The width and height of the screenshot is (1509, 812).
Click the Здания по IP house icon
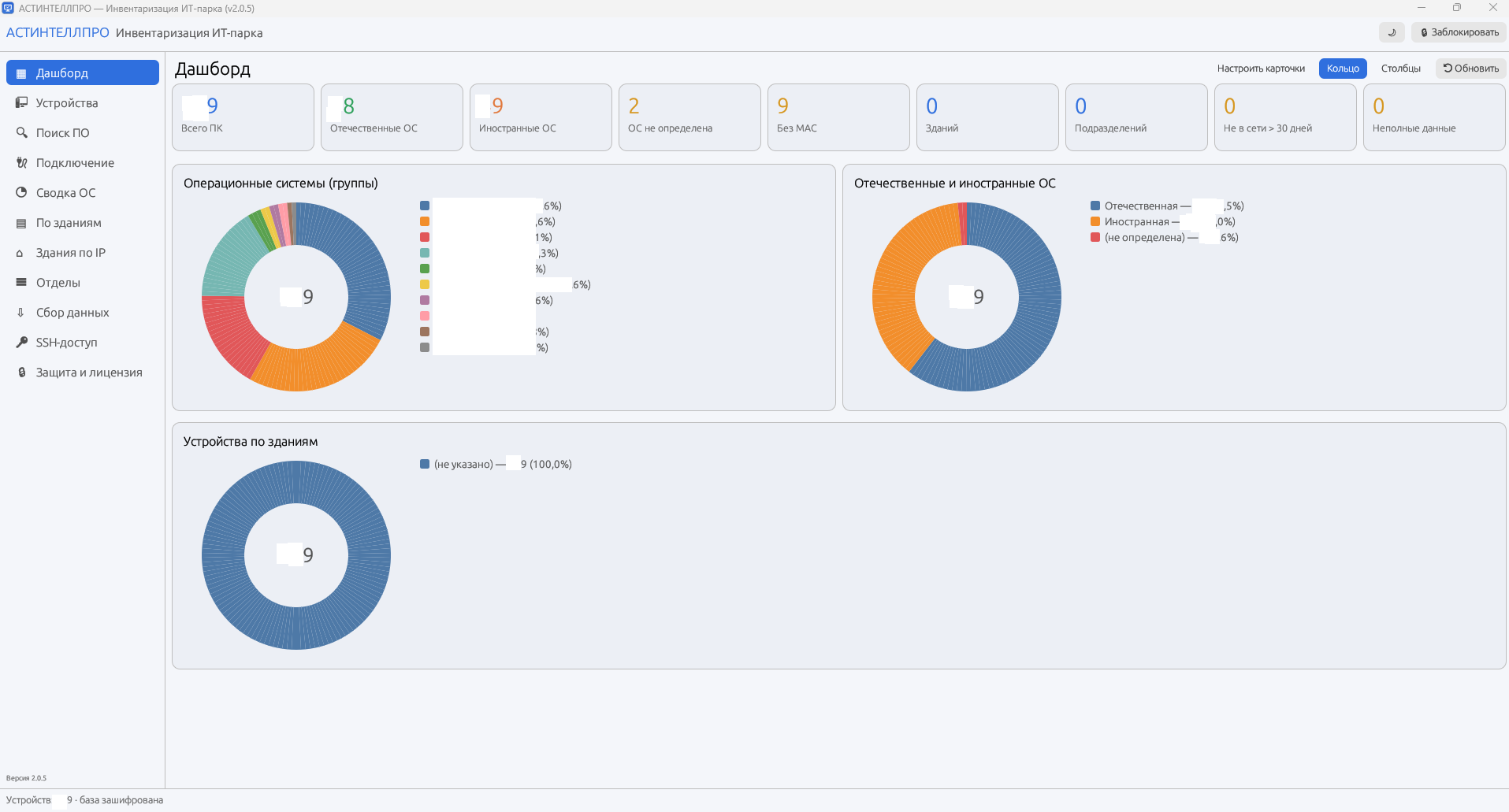pyautogui.click(x=21, y=253)
